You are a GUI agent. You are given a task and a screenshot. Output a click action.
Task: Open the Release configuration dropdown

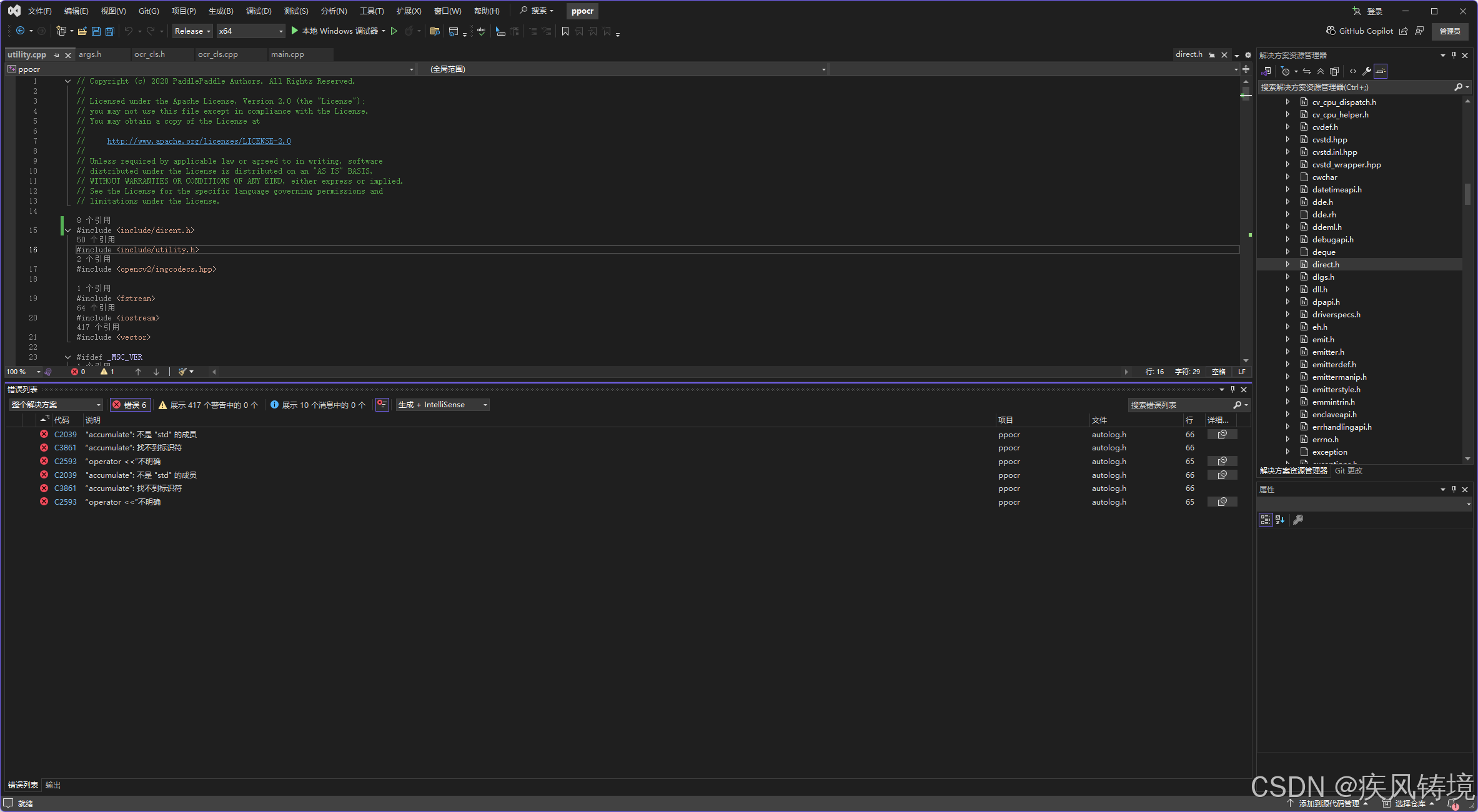point(192,31)
